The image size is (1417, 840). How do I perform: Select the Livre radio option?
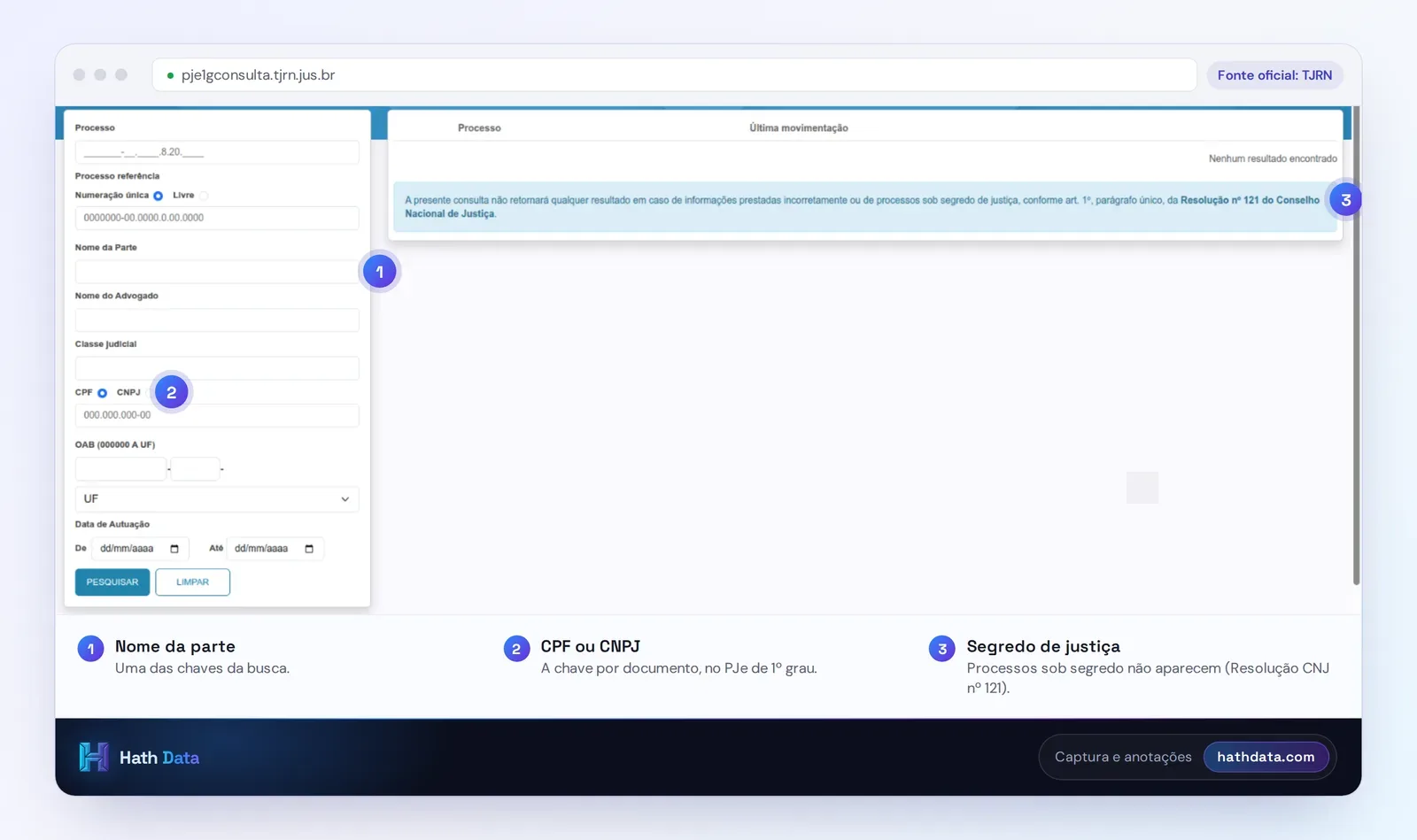coord(204,196)
